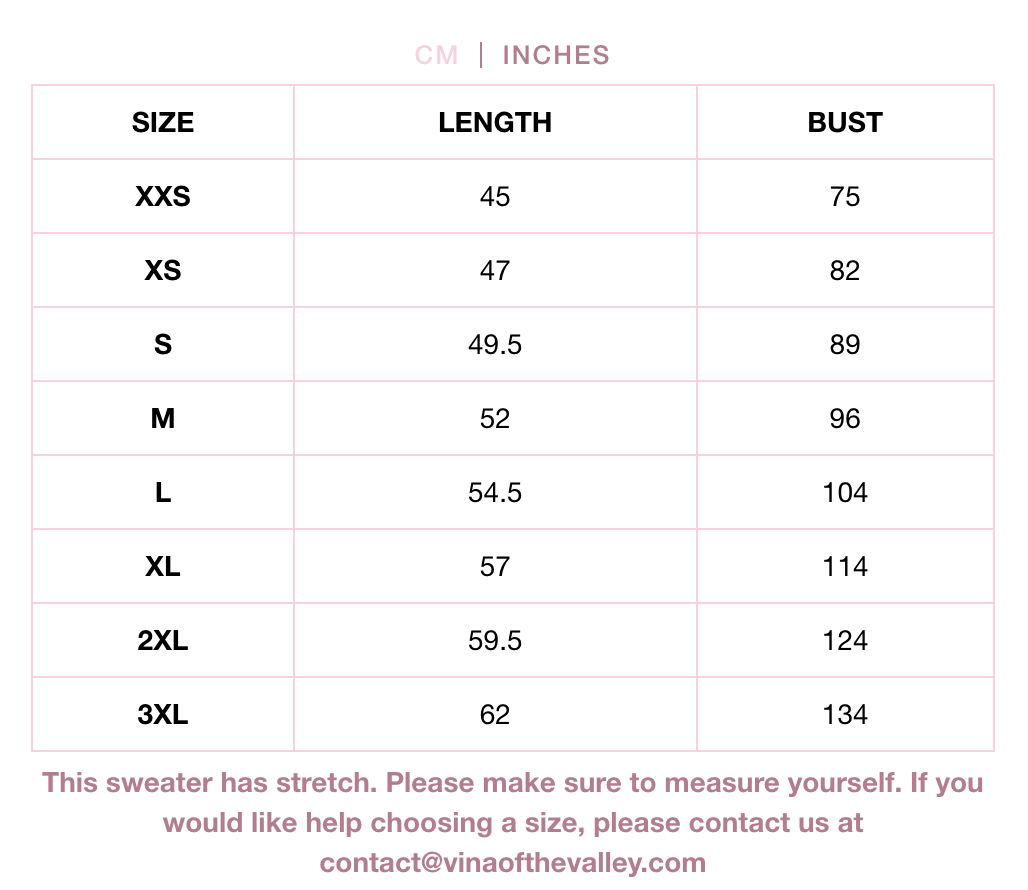Click the 96 bust value for size M

[845, 419]
